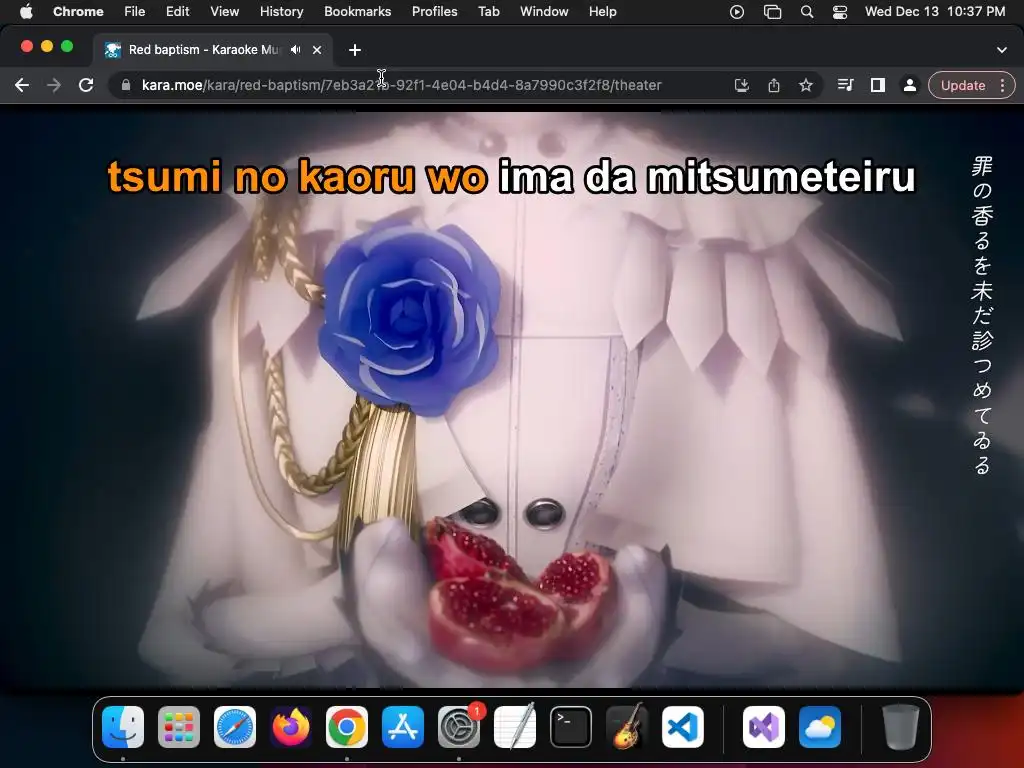Select the Red baptism - Karaoke tab
Screen dimensions: 1024x768
[212, 50]
